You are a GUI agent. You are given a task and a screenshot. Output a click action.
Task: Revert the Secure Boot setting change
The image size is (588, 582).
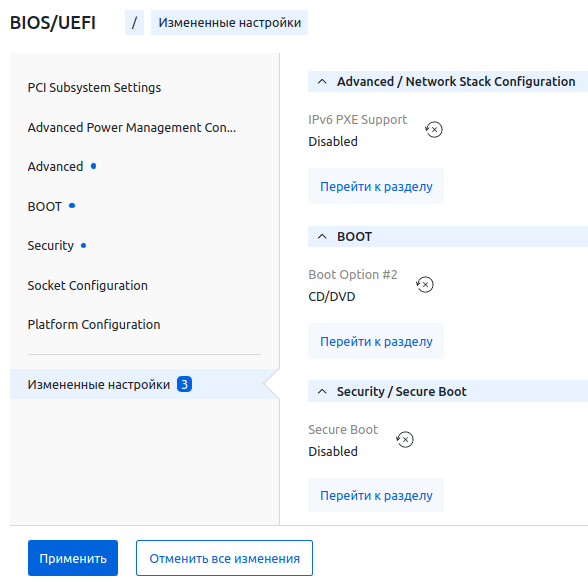[x=405, y=440]
